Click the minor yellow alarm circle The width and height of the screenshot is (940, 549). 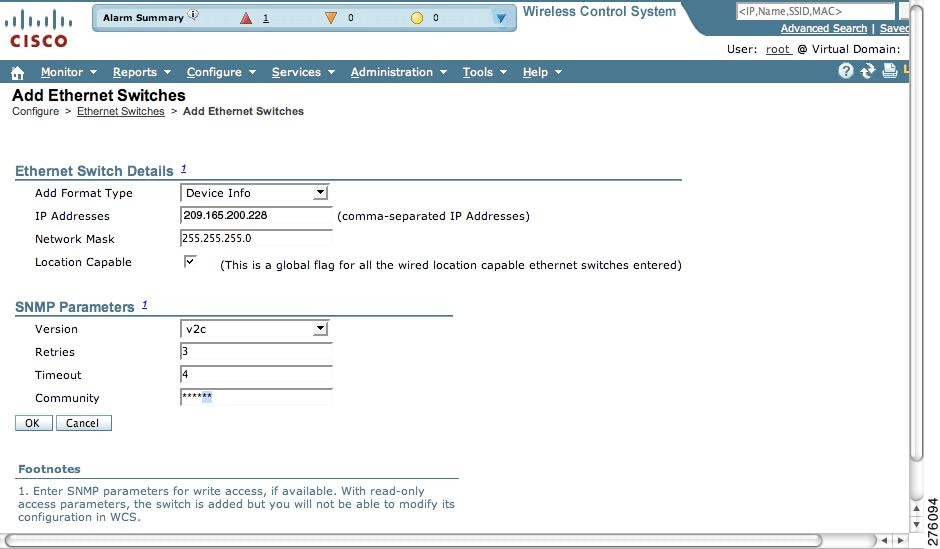417,18
